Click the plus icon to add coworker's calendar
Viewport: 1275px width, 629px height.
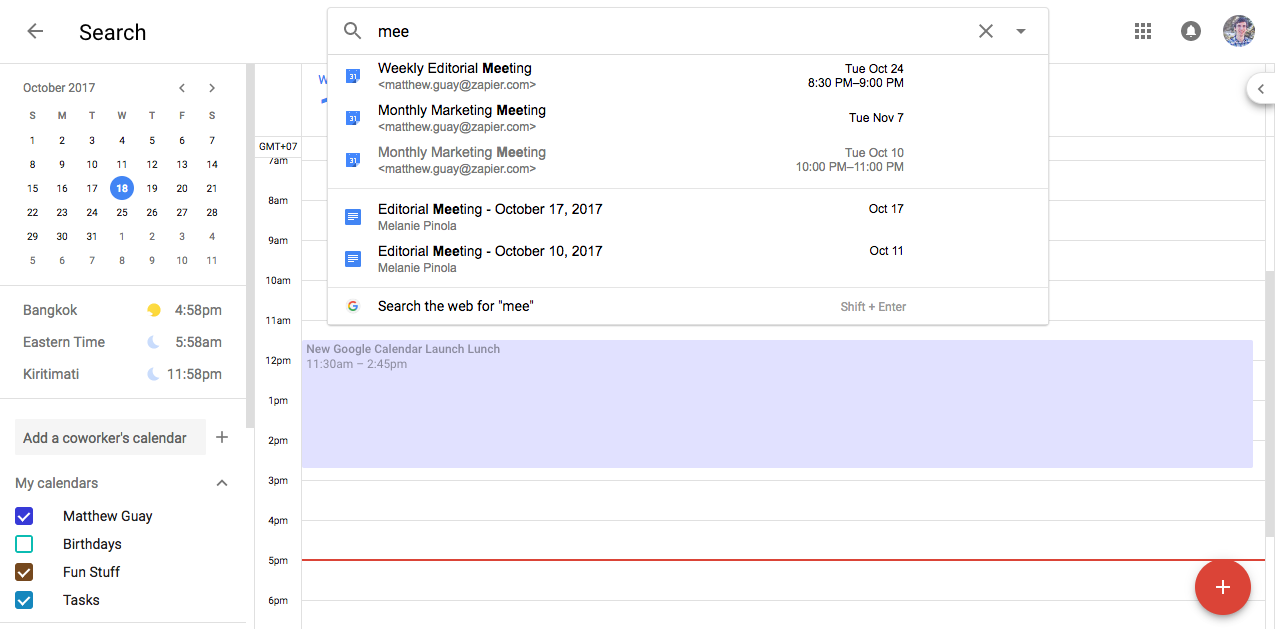[222, 437]
